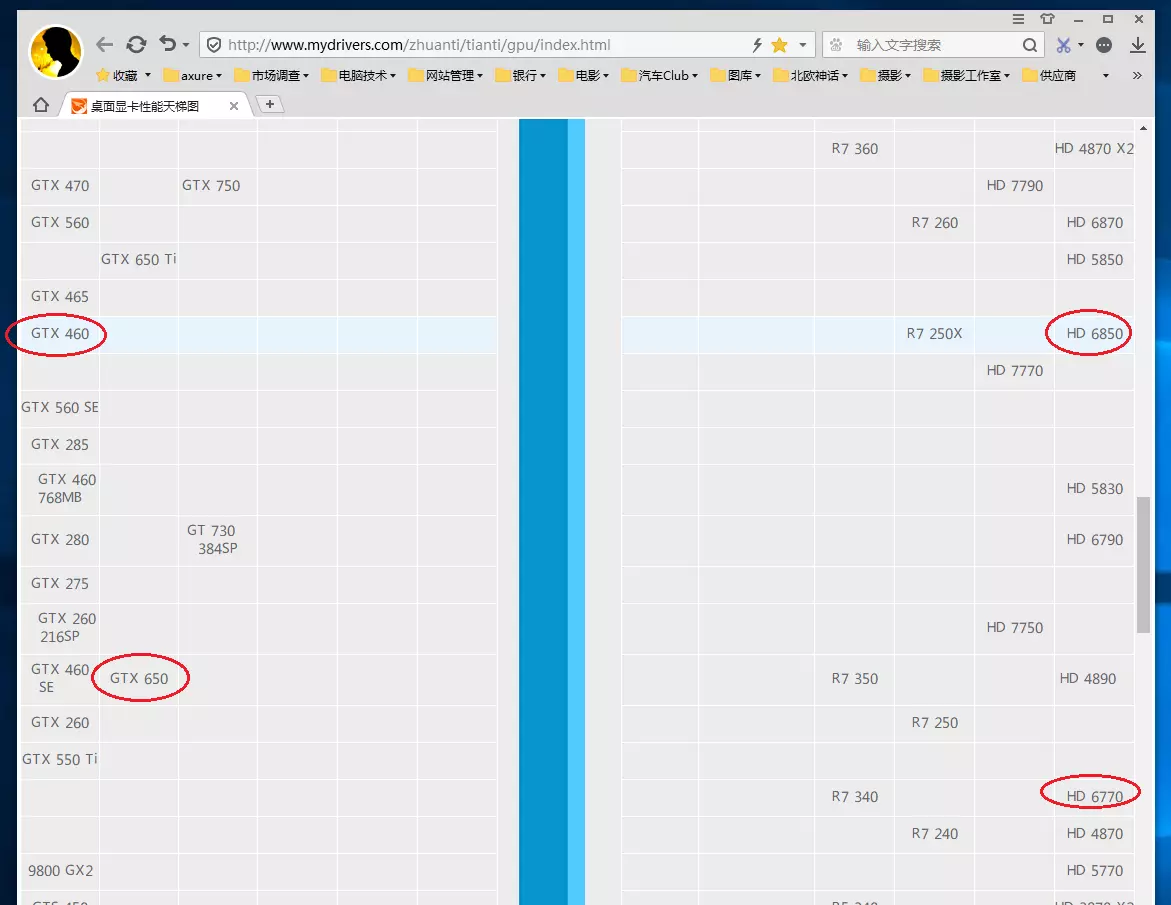Open the 北欧神话 bookmark folder

(x=810, y=75)
